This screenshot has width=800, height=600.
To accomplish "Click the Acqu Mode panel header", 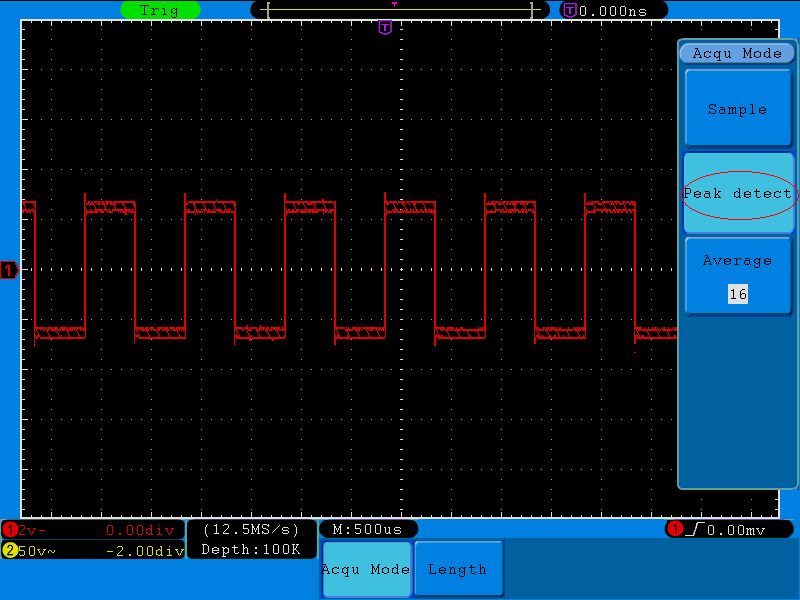I will (x=737, y=53).
